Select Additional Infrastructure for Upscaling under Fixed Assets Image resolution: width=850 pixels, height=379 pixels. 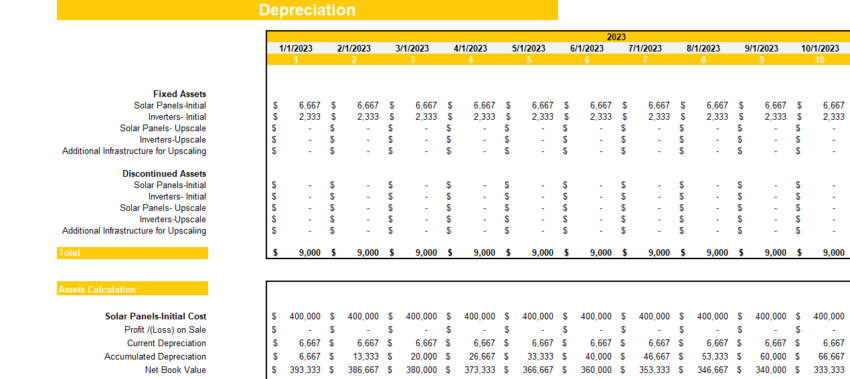pyautogui.click(x=134, y=151)
